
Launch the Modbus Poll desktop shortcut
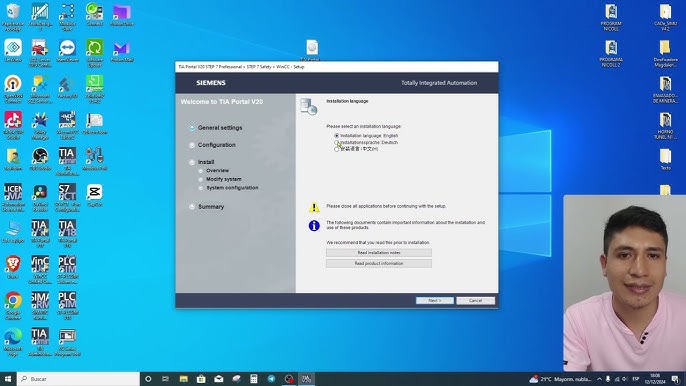(x=94, y=160)
